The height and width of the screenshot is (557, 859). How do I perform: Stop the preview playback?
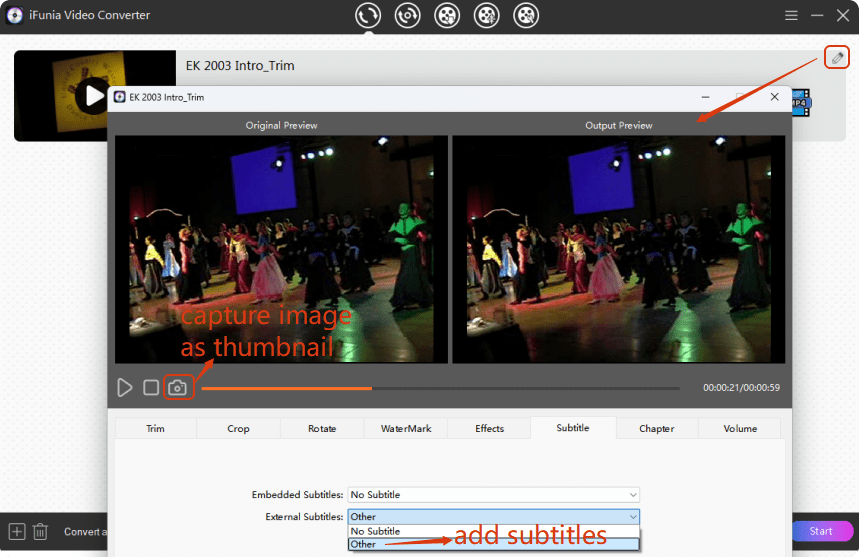click(x=151, y=387)
